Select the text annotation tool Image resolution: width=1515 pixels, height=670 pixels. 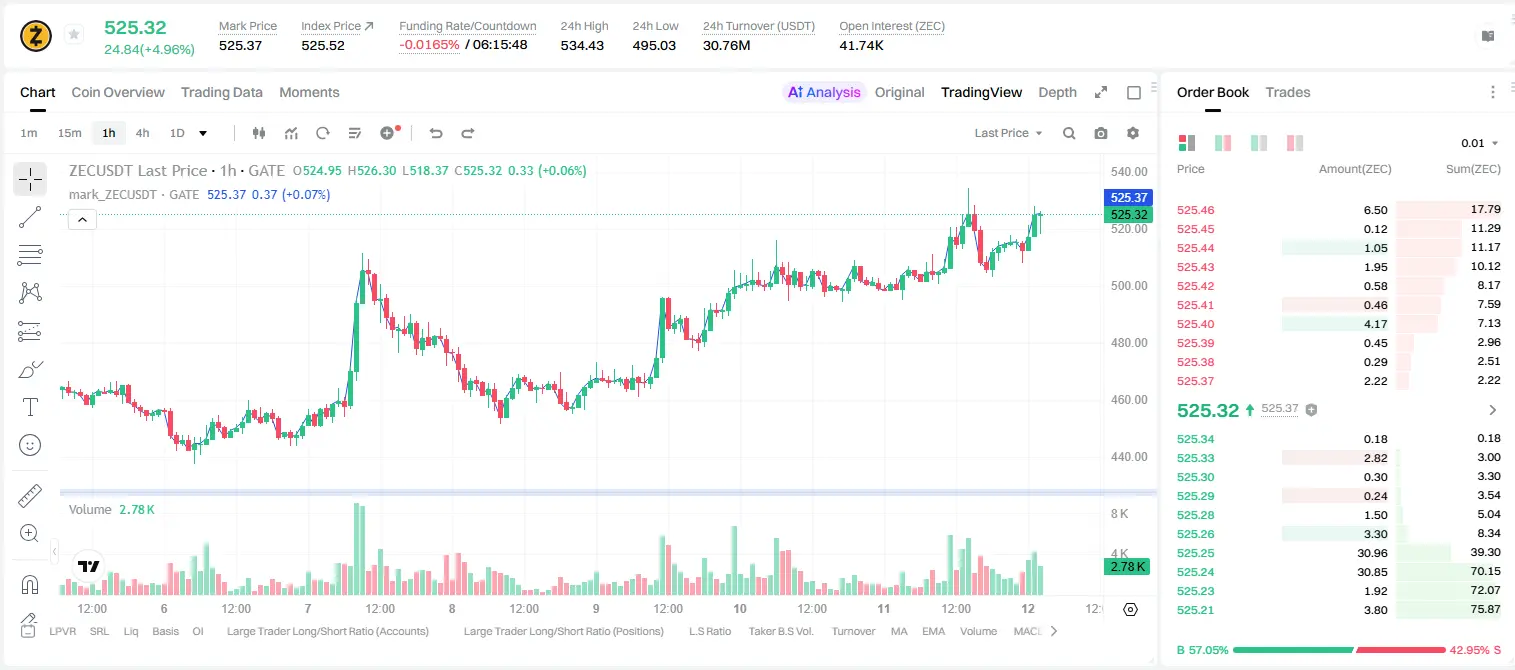(30, 407)
